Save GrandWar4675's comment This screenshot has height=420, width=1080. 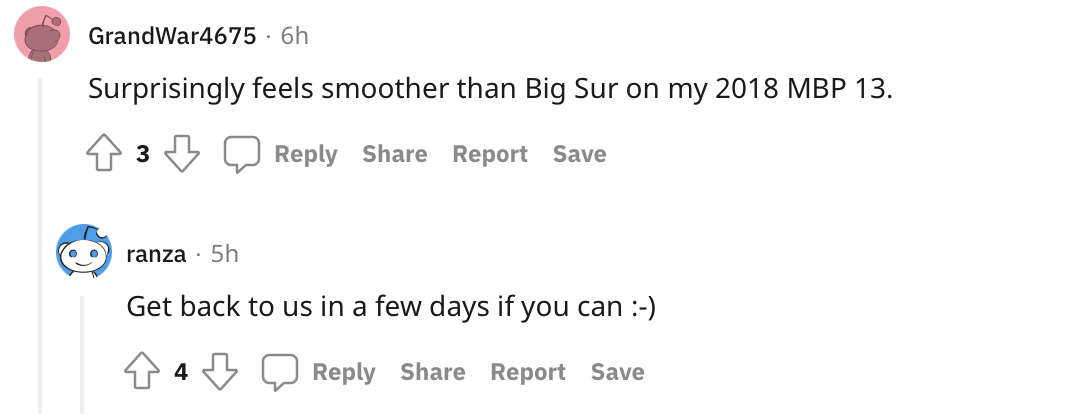coord(579,154)
